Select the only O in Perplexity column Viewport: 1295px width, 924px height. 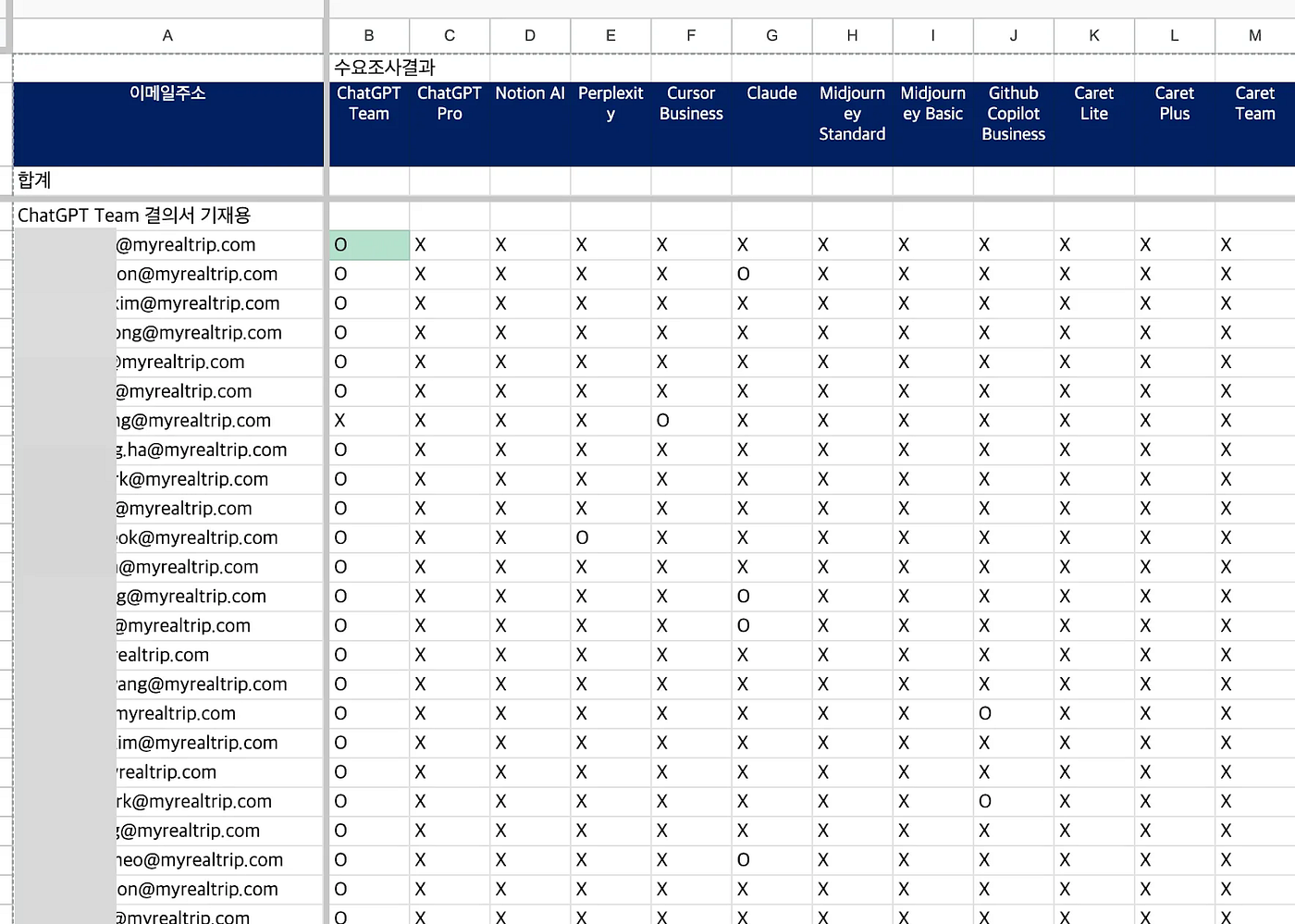(610, 538)
